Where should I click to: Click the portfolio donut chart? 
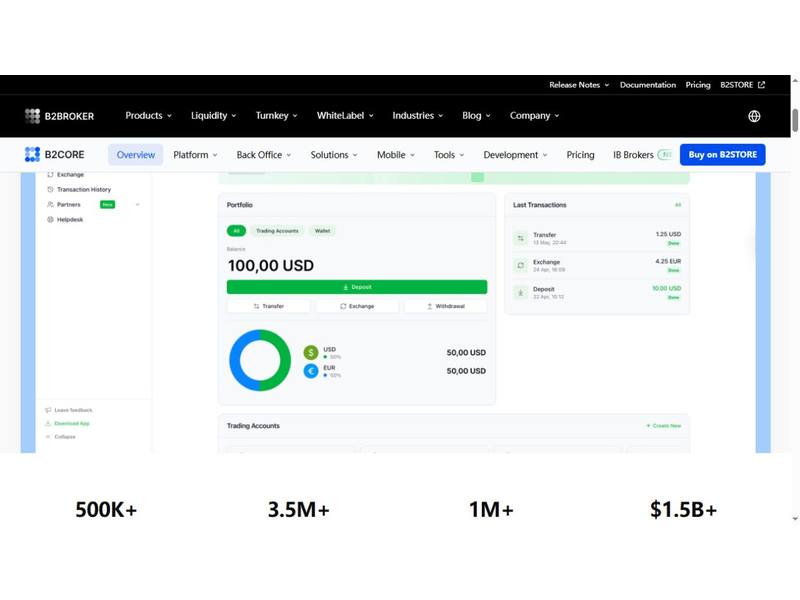pos(260,360)
